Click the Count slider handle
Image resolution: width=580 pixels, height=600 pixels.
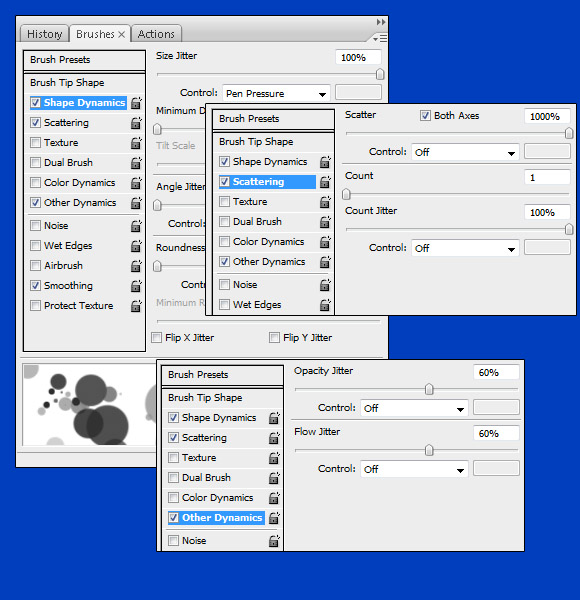(346, 194)
